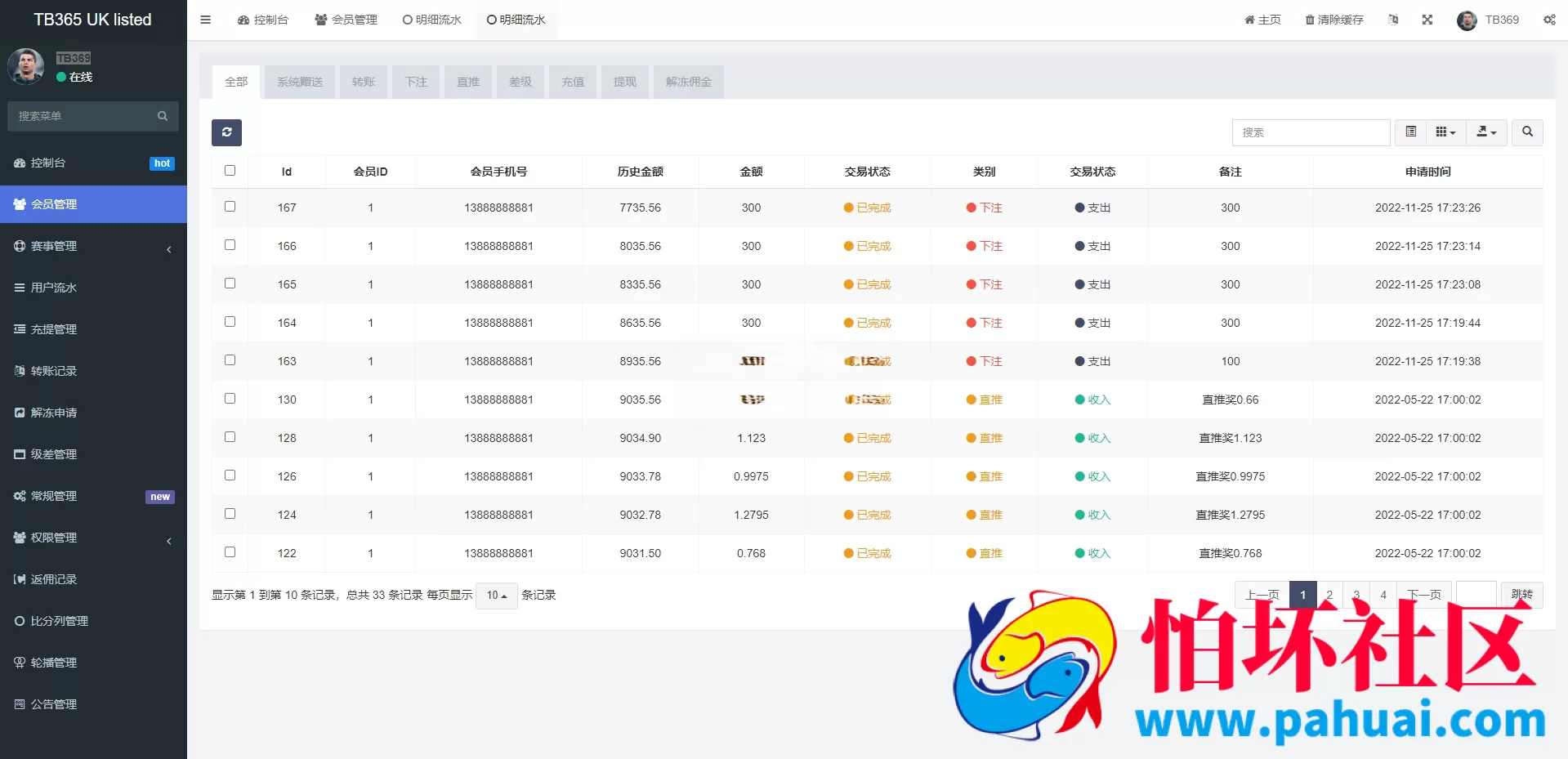Screen dimensions: 1568x759
Task: Select the 全部 filter tab
Action: click(236, 82)
